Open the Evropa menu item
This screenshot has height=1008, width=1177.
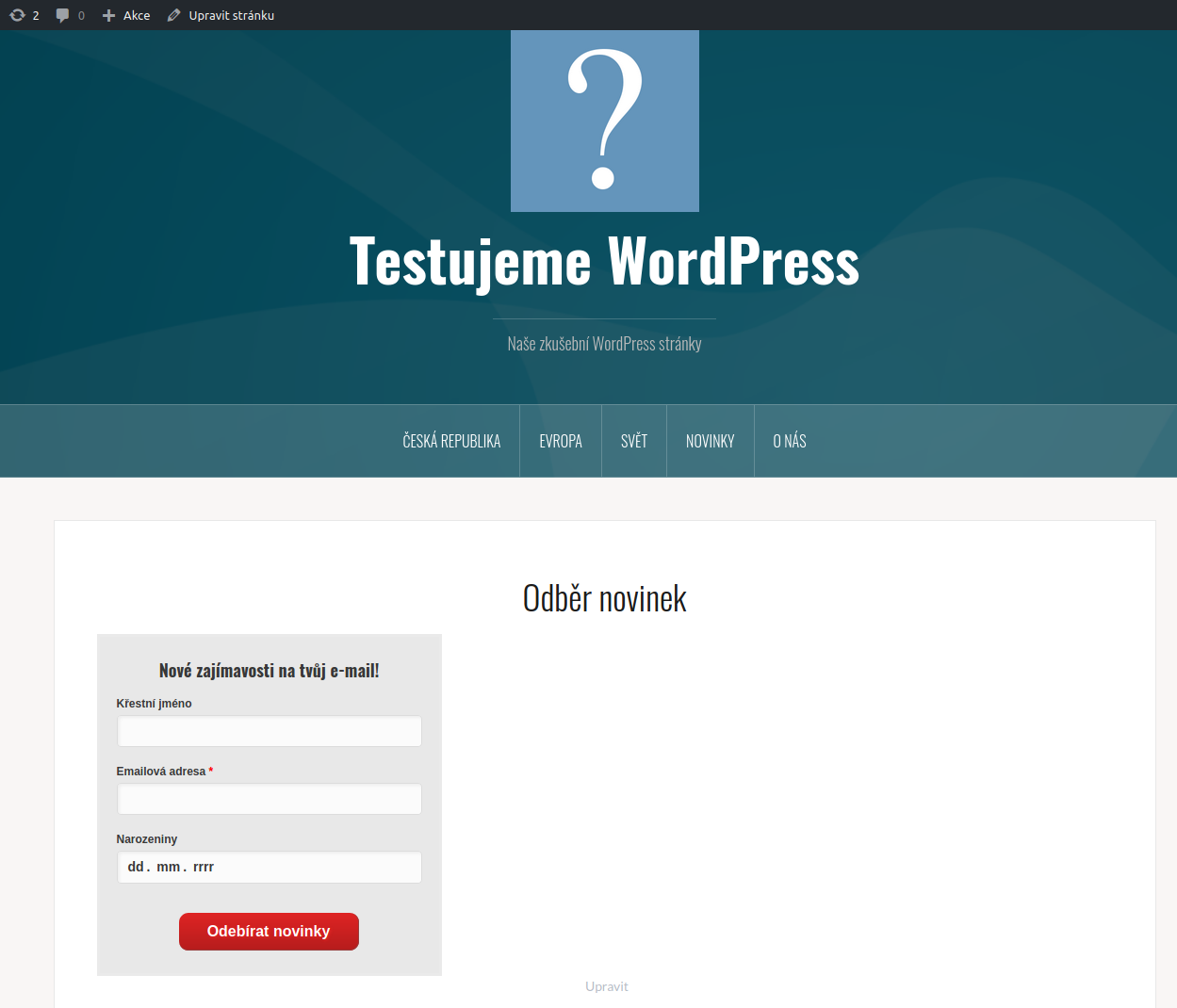click(x=561, y=441)
